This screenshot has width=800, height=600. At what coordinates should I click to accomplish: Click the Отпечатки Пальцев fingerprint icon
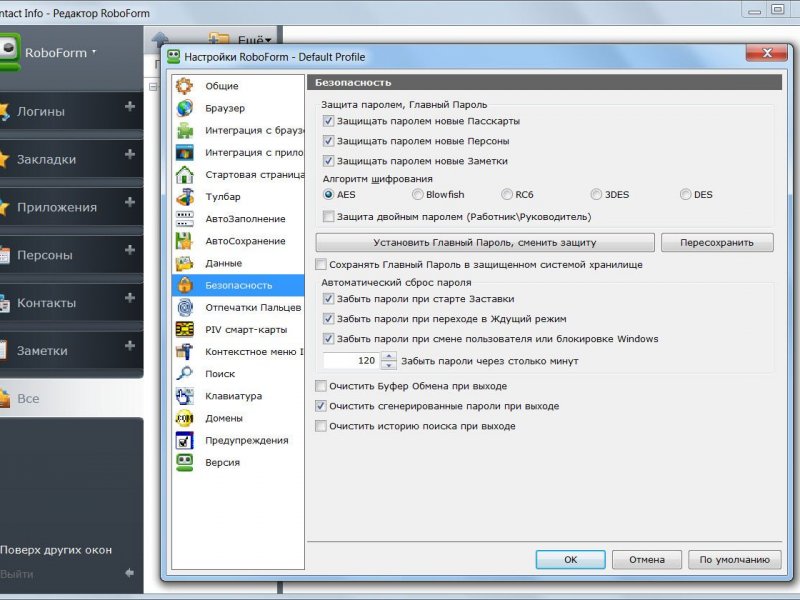point(184,307)
